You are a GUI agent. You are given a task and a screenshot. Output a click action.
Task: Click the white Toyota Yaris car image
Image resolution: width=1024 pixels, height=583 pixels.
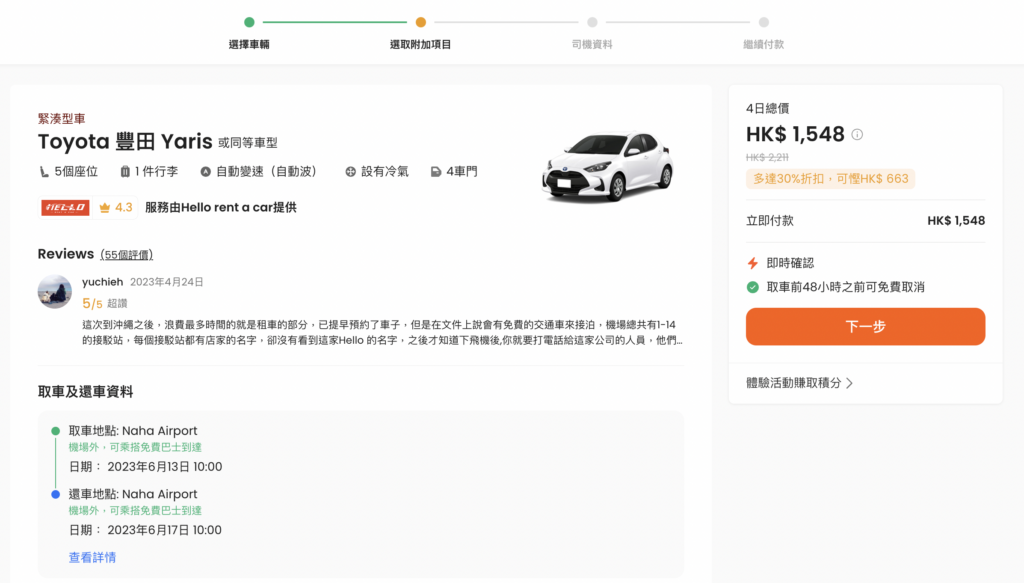607,166
